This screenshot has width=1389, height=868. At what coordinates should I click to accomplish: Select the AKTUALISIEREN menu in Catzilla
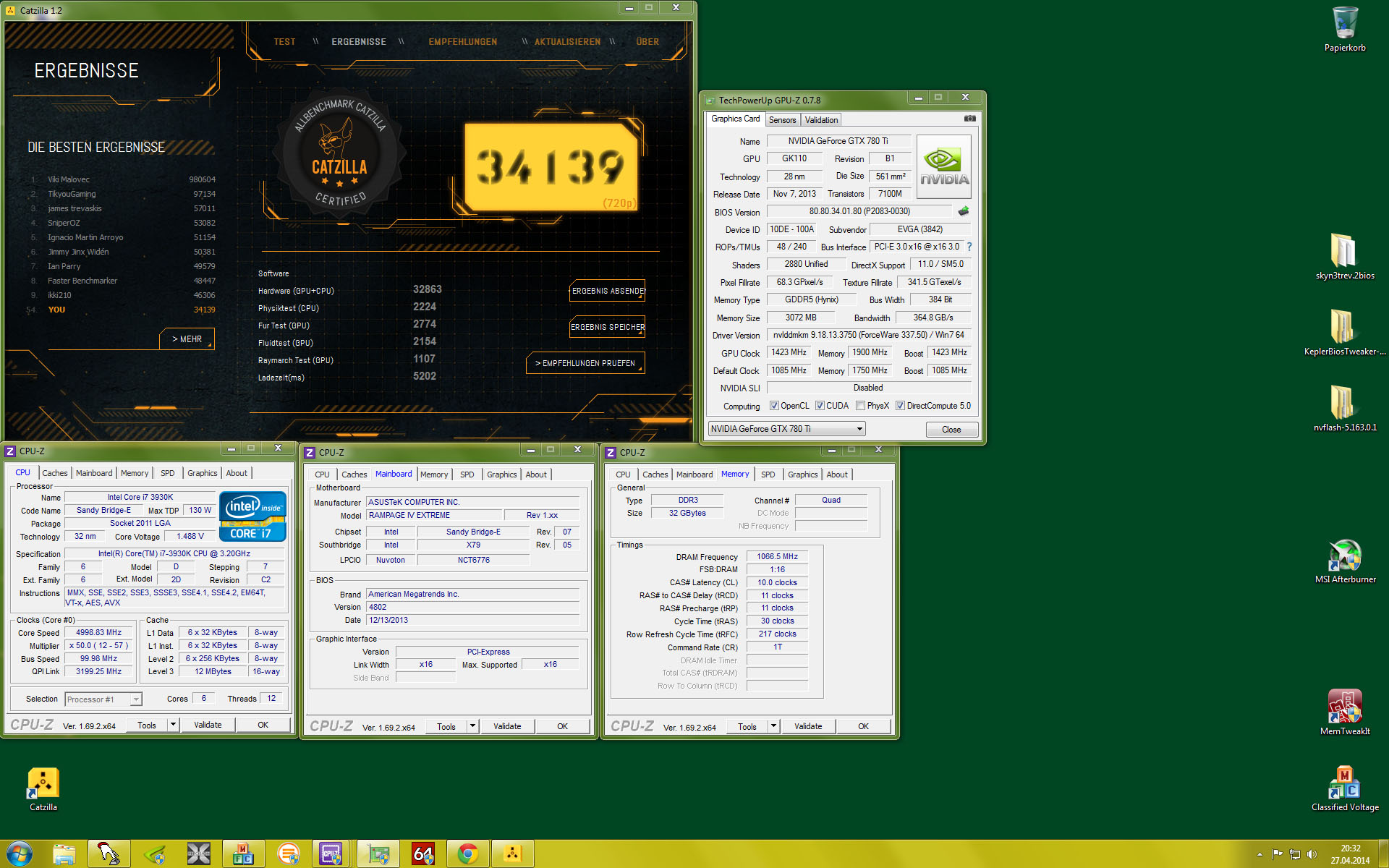[567, 42]
